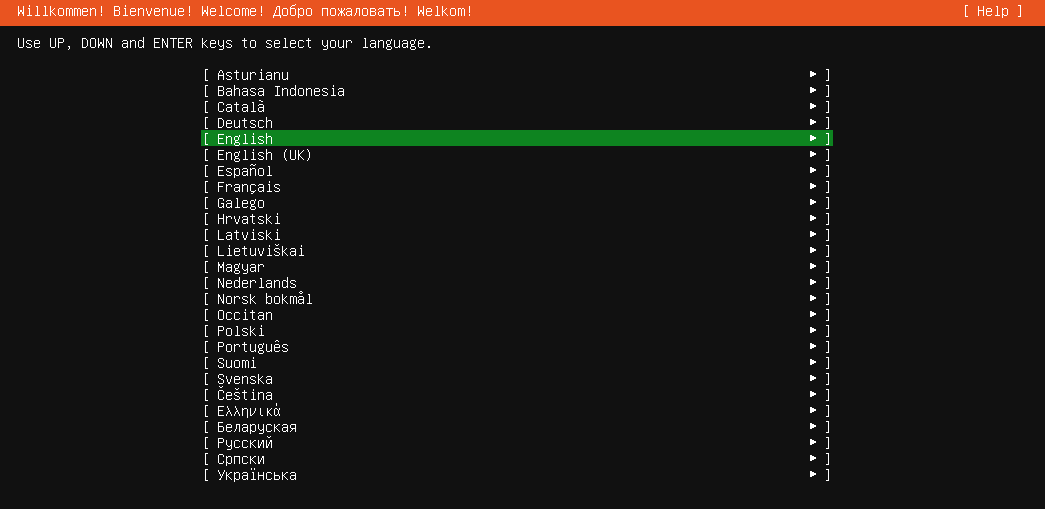
Task: Click the arrow beside Bahasa Indonesia
Action: tap(814, 91)
